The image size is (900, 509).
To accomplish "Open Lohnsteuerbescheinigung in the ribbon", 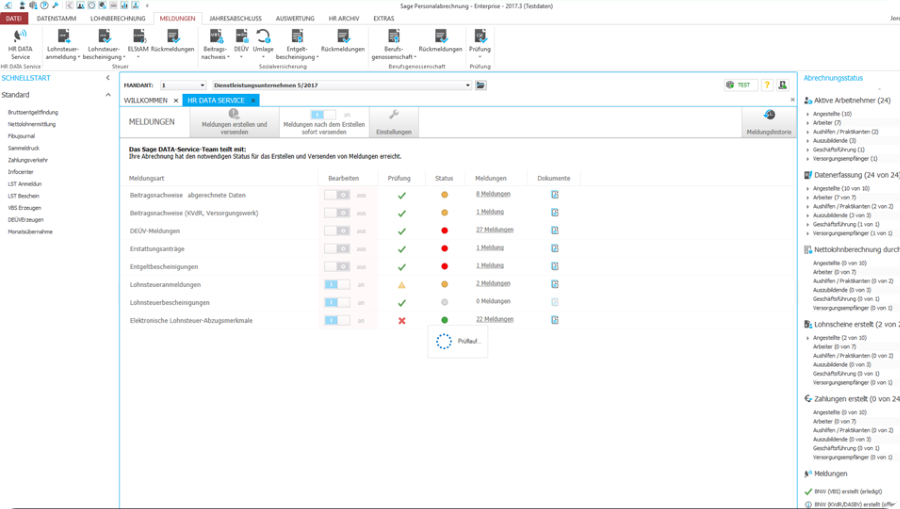I will 104,45.
